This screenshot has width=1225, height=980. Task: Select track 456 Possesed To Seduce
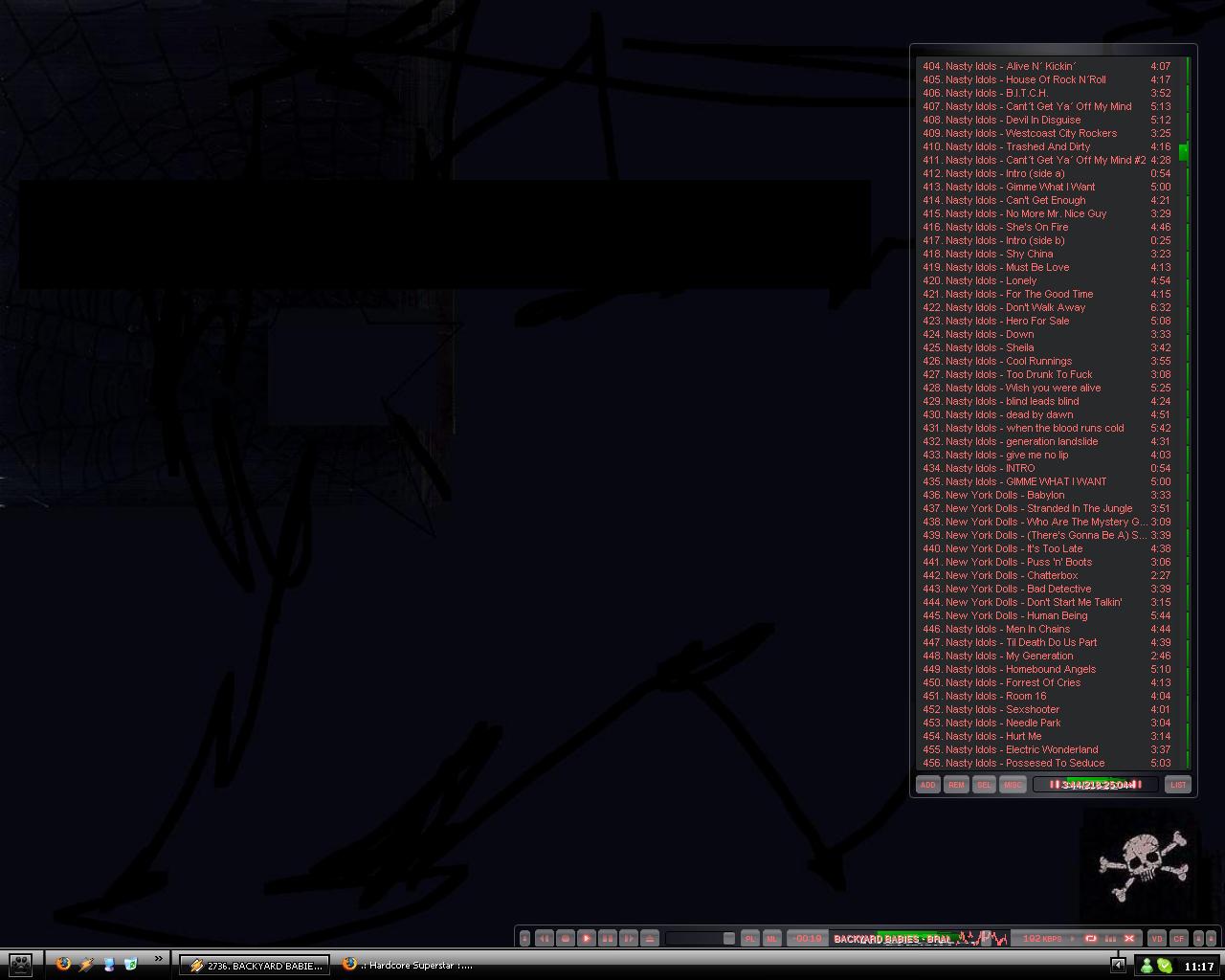click(x=1046, y=763)
